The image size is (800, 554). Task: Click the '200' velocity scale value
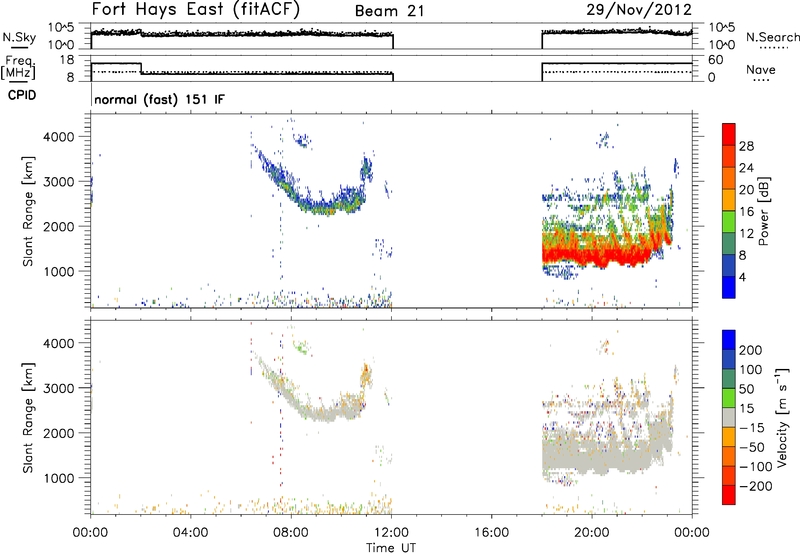[751, 350]
